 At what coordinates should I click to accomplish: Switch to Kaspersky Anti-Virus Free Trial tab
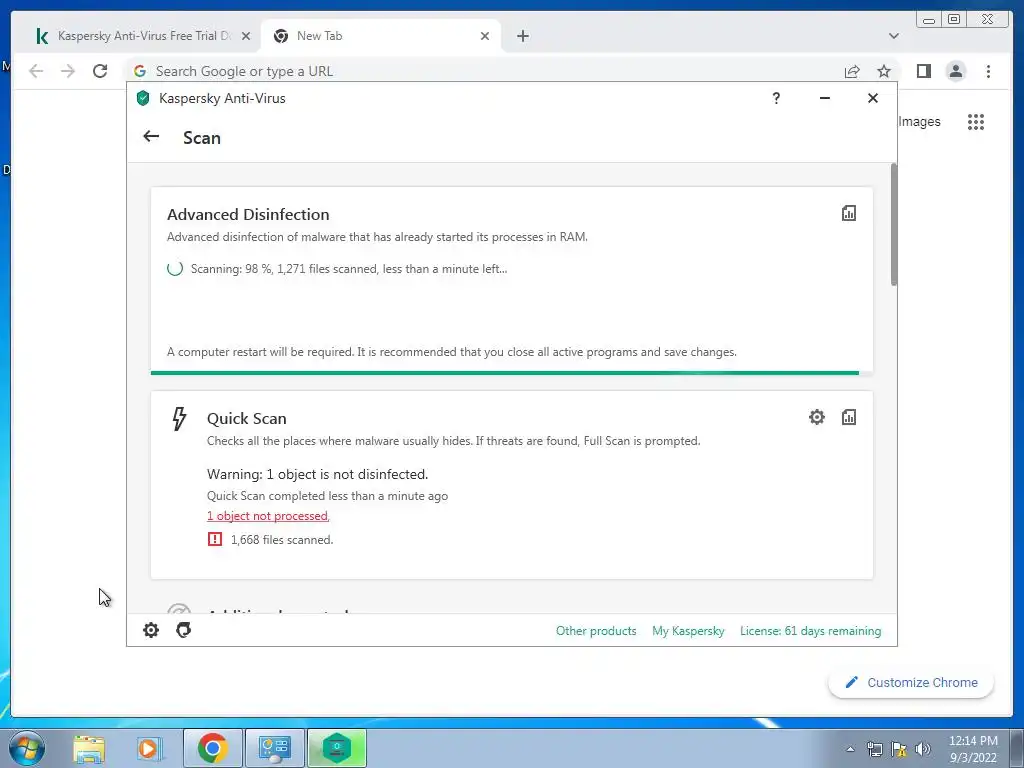coord(140,36)
